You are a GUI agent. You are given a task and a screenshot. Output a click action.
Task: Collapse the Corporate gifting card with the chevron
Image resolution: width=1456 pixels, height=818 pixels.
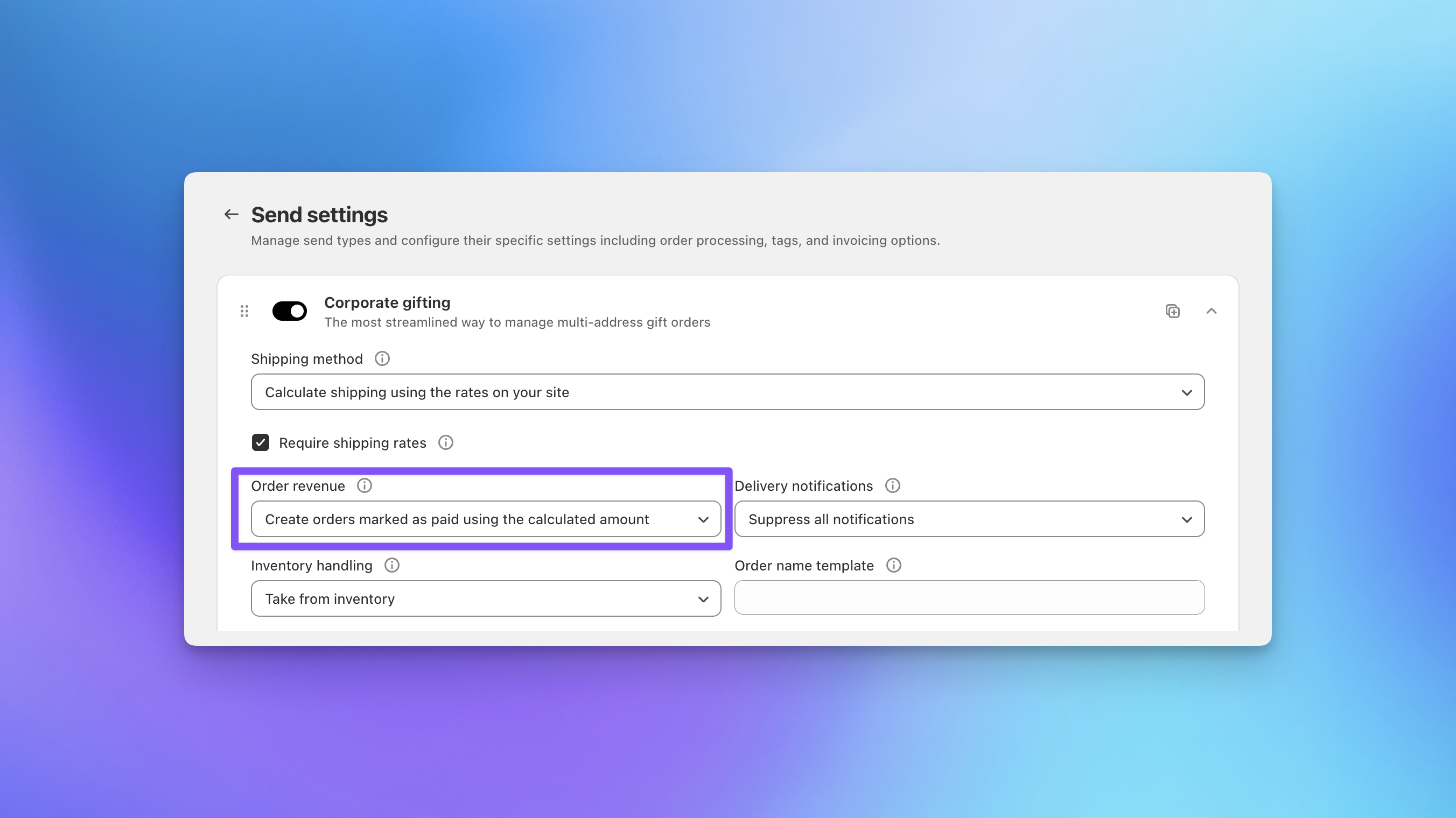coord(1212,311)
